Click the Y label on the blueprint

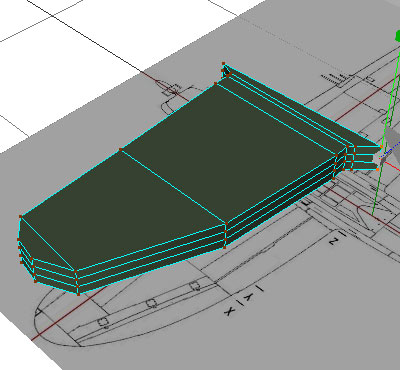(x=248, y=299)
